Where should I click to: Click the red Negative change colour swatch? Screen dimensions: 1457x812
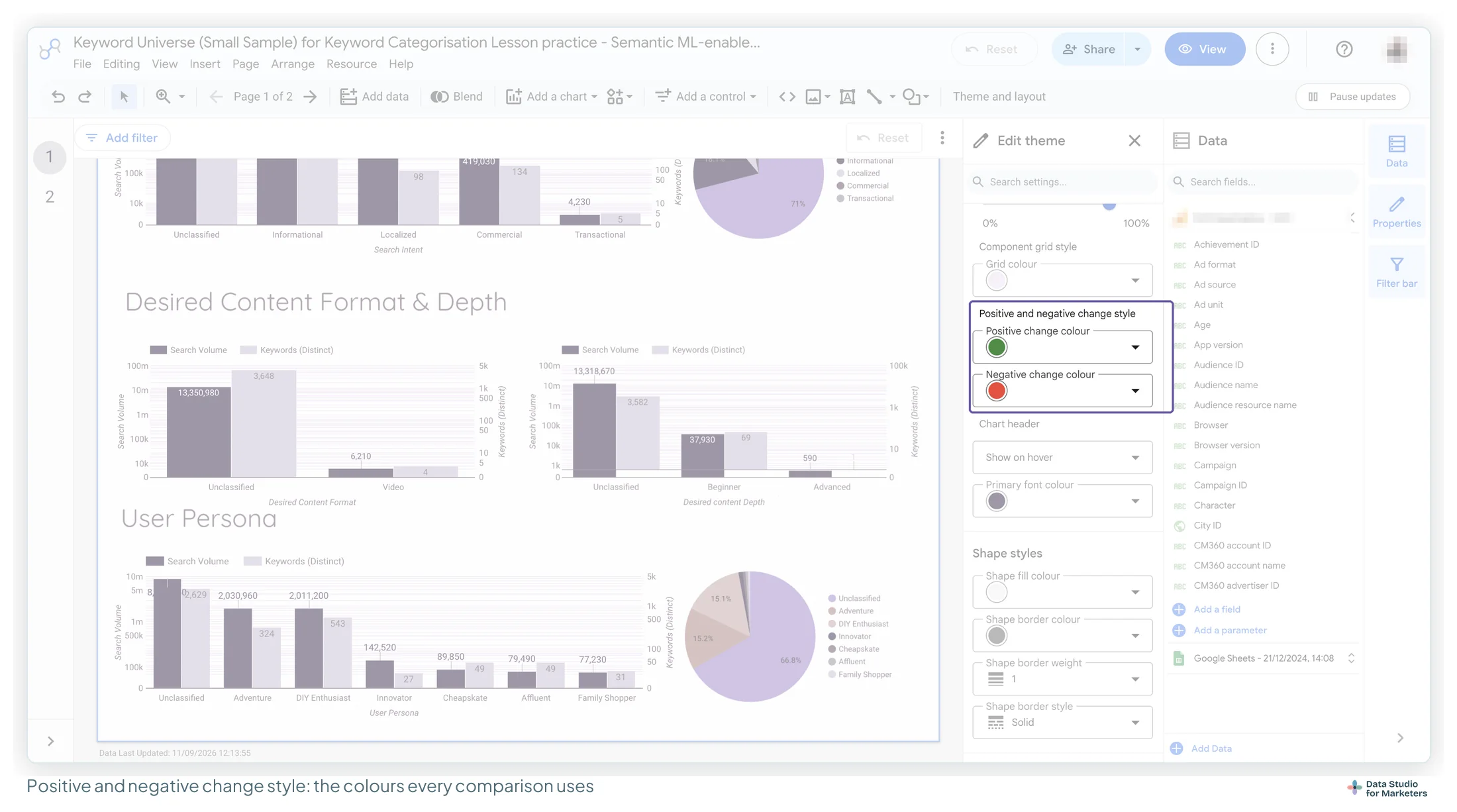point(996,391)
